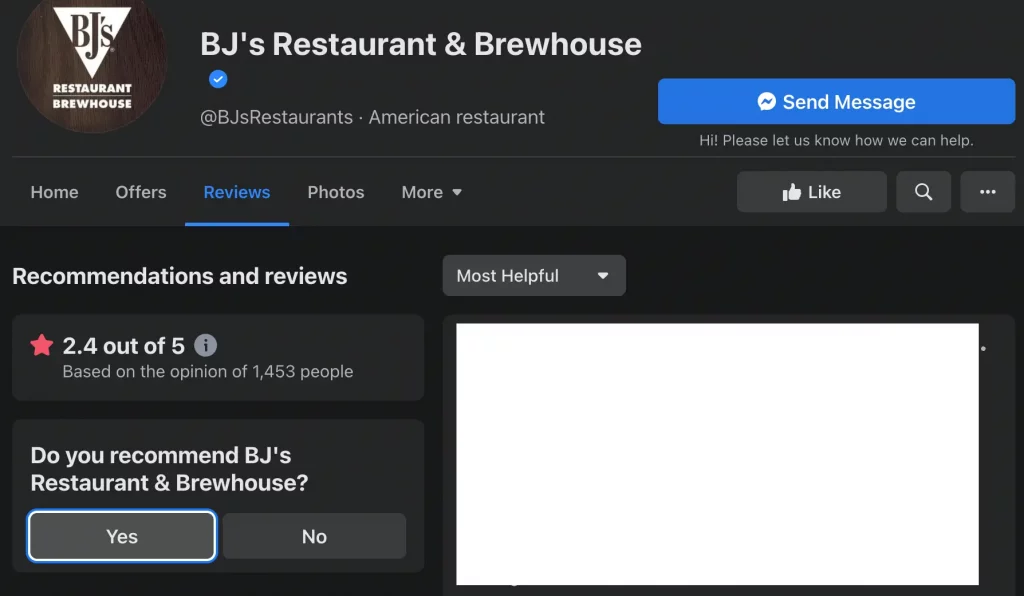Click the Recommendations and reviews heading
Image resolution: width=1024 pixels, height=596 pixels.
[180, 276]
